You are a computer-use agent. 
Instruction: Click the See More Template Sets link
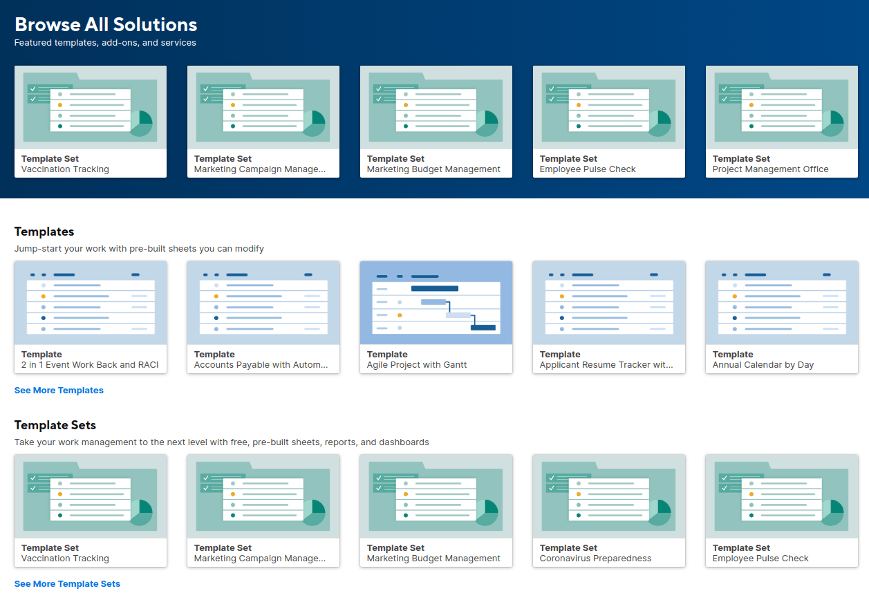pyautogui.click(x=66, y=583)
